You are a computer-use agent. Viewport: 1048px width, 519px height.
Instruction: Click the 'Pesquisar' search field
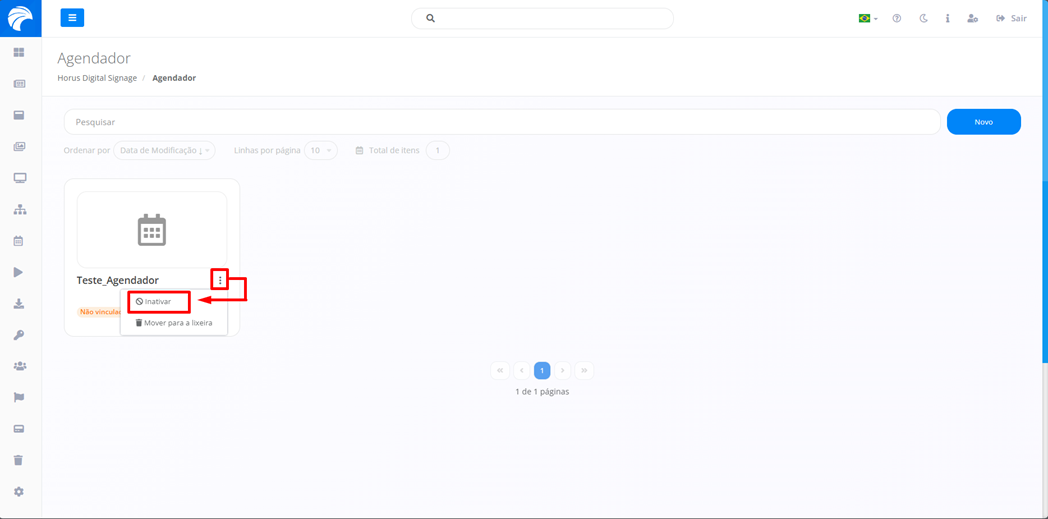pyautogui.click(x=500, y=122)
